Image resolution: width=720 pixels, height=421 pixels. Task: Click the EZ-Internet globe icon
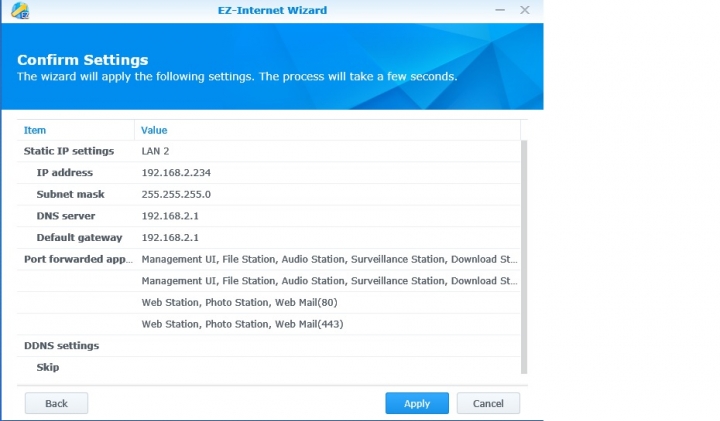tap(20, 11)
